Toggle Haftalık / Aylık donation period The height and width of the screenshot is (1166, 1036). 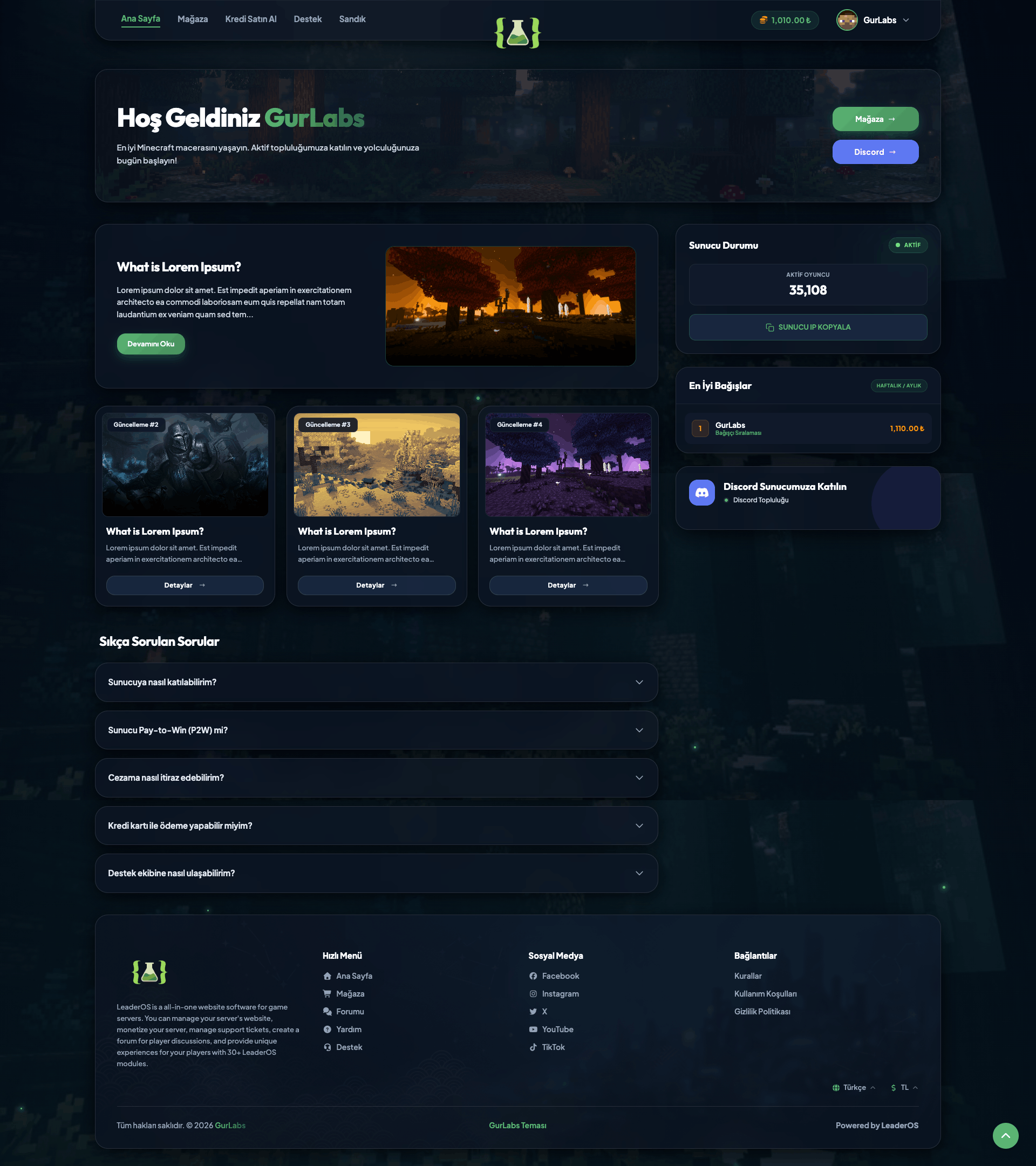[x=898, y=386]
